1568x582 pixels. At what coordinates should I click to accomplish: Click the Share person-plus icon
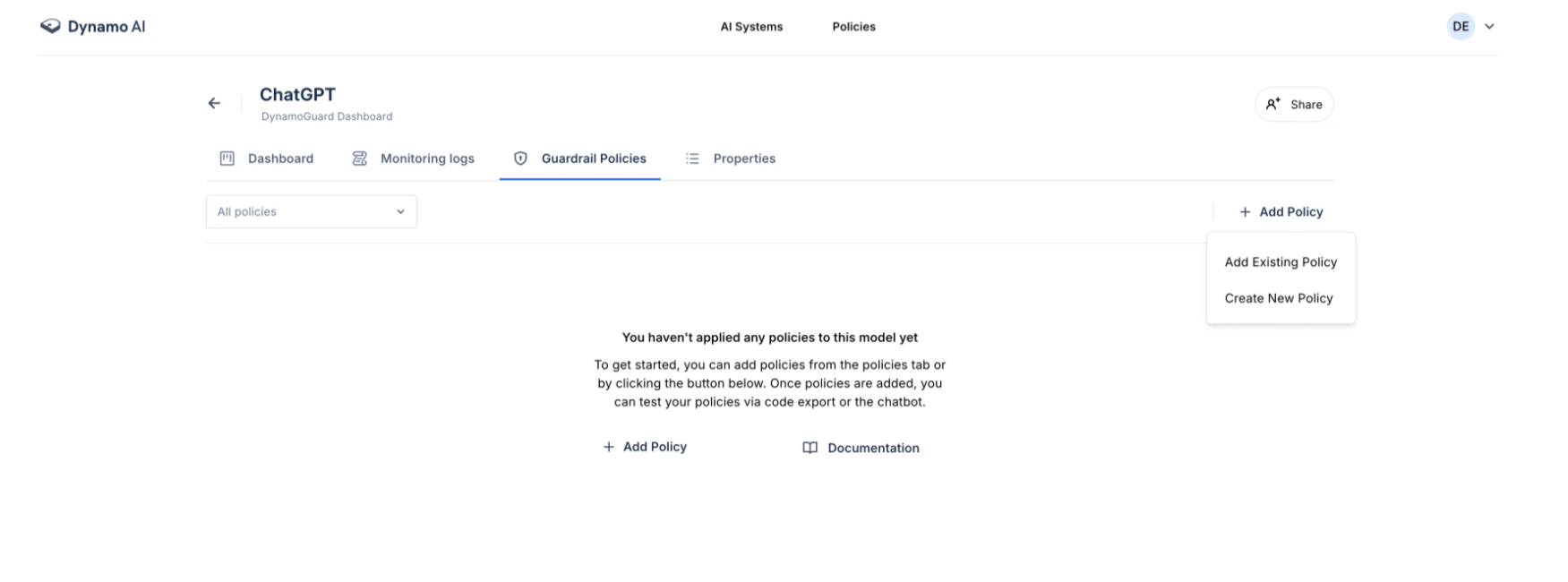[x=1273, y=104]
